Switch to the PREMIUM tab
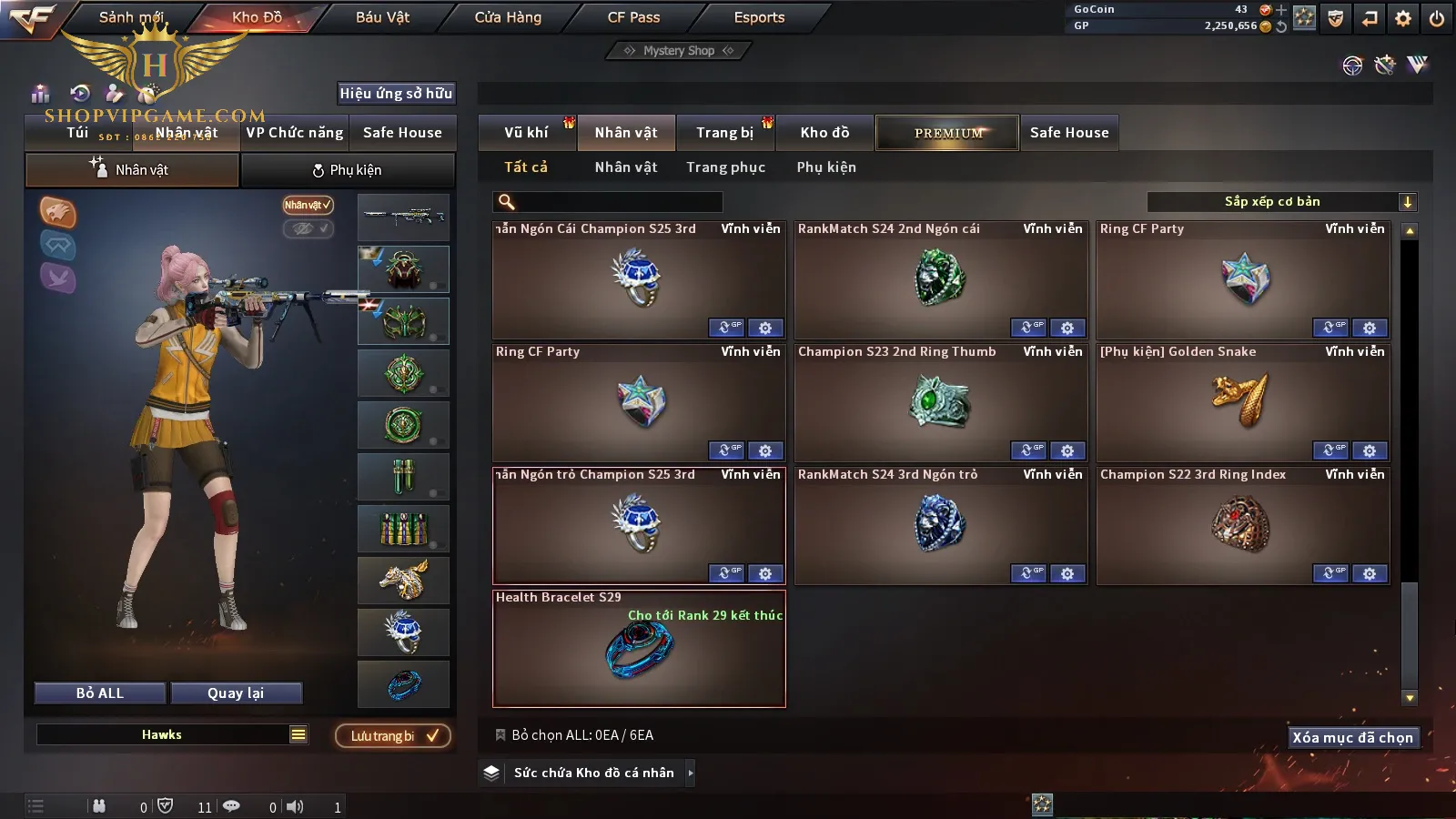The image size is (1456, 819). [947, 133]
